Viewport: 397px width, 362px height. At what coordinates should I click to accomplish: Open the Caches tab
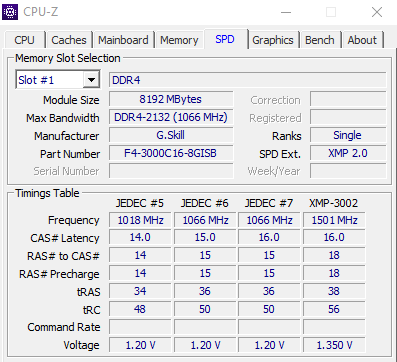point(69,40)
